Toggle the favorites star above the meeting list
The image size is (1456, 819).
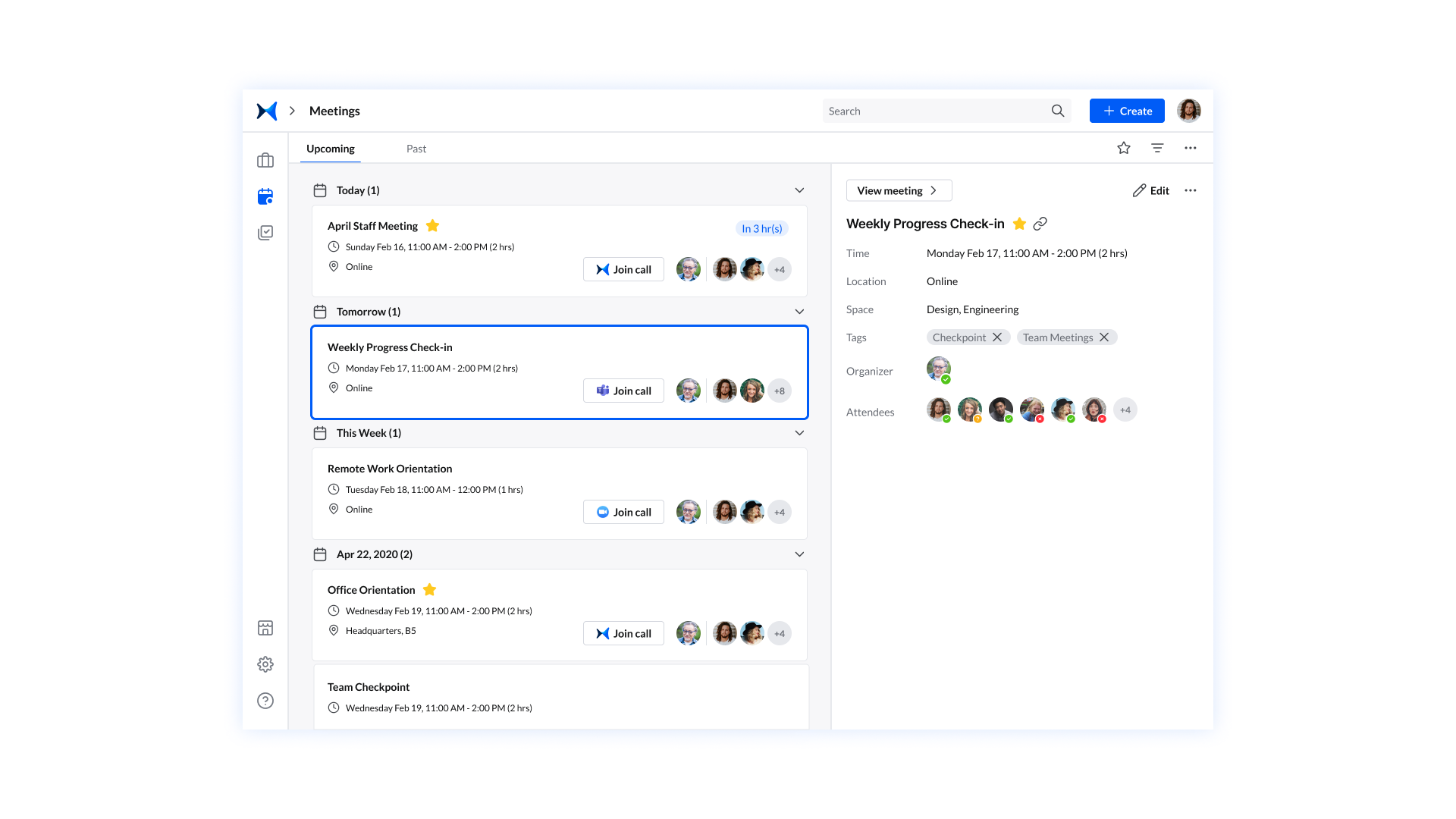(1123, 148)
